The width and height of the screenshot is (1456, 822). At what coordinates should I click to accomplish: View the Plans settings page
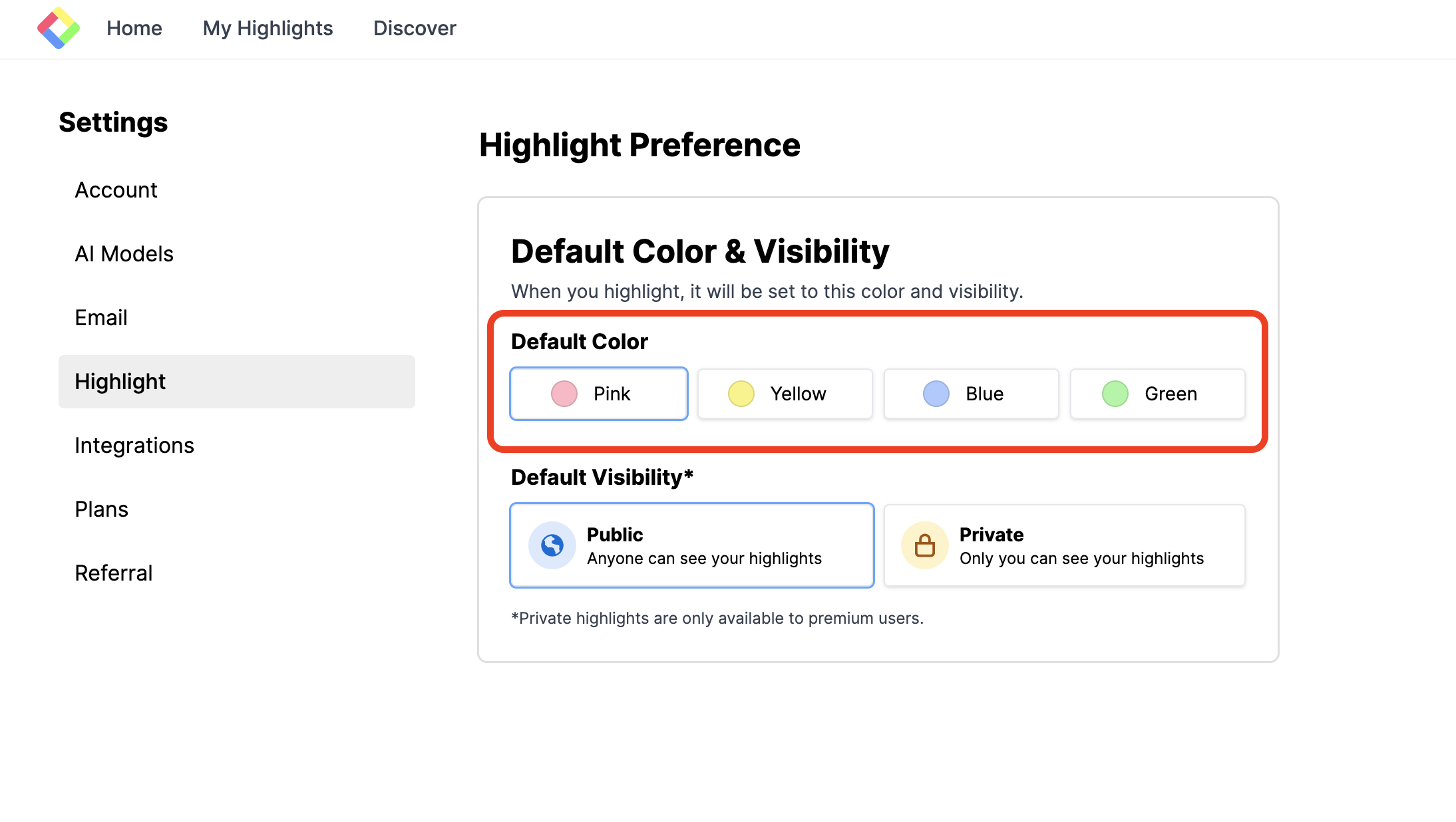pos(101,509)
